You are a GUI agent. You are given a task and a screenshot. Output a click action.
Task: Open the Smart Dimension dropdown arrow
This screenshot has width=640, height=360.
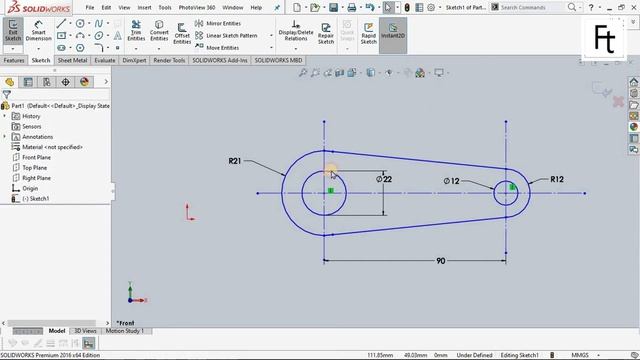[38, 49]
